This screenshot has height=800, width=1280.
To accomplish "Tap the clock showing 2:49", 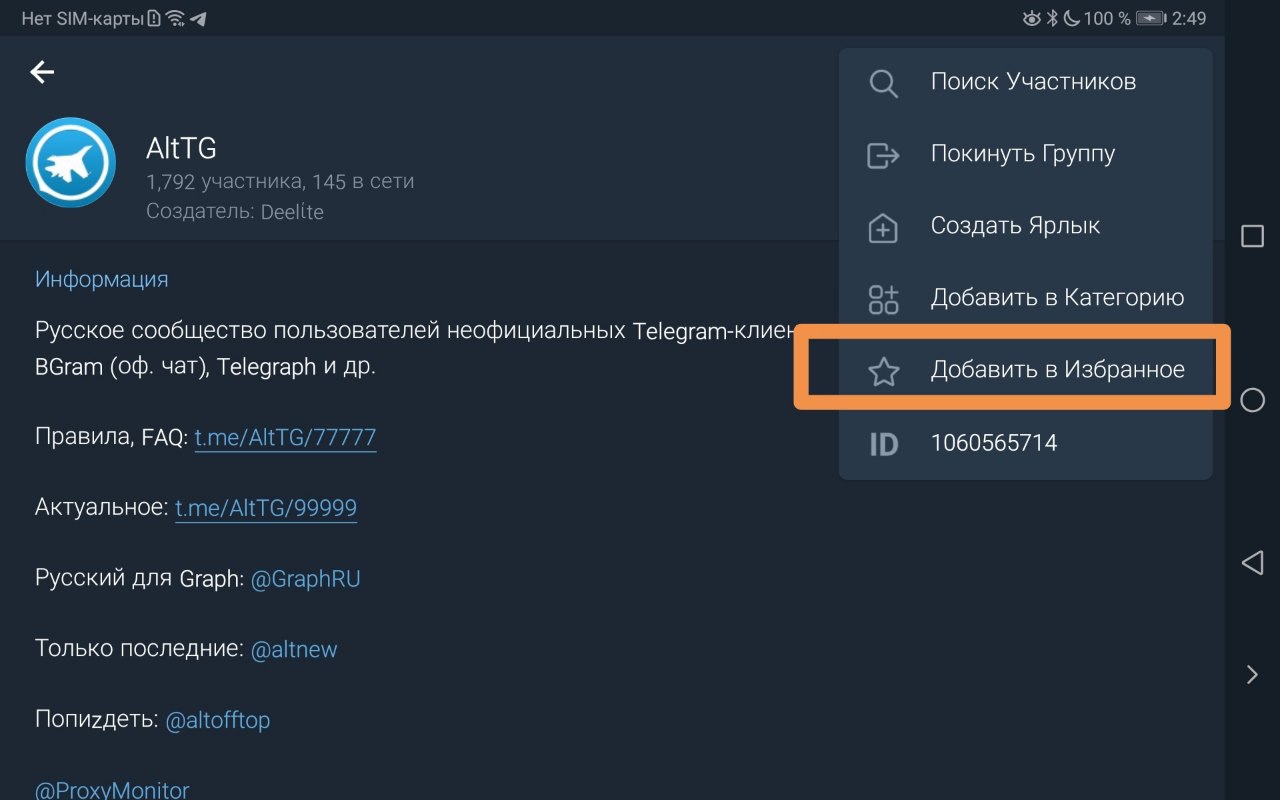I will [x=1190, y=18].
